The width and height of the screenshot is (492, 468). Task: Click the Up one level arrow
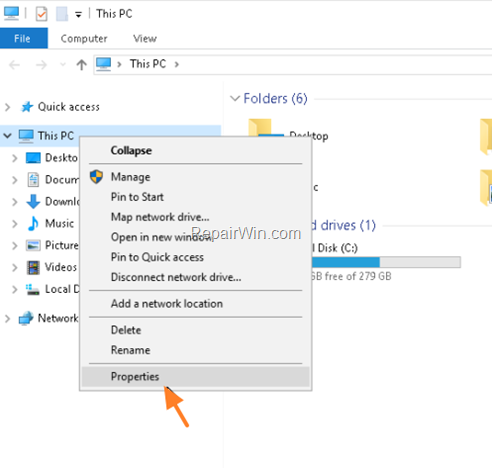81,64
